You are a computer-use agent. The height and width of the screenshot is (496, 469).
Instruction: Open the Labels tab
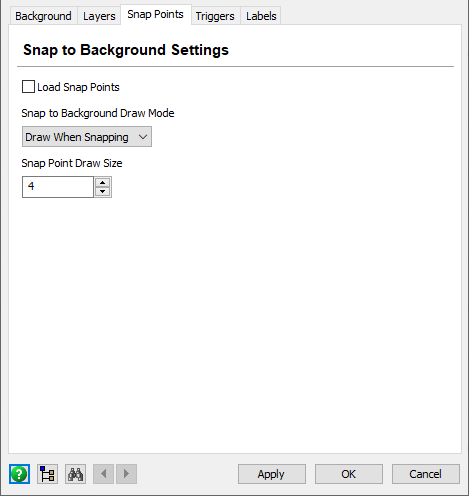point(261,16)
